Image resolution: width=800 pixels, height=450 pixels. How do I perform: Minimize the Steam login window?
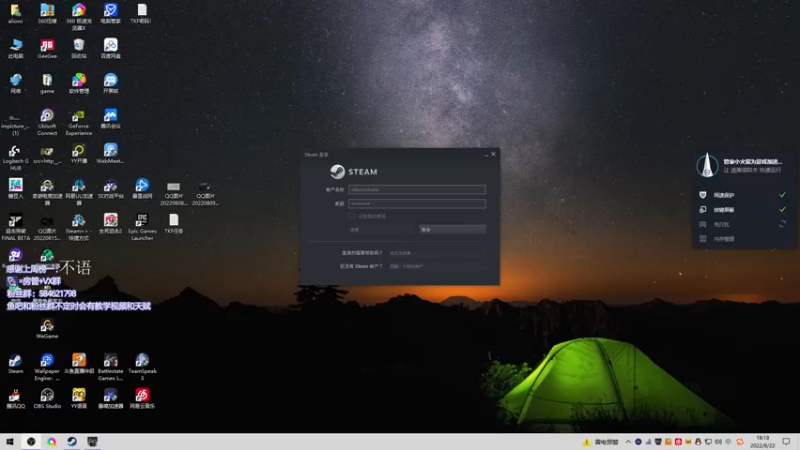coord(486,155)
